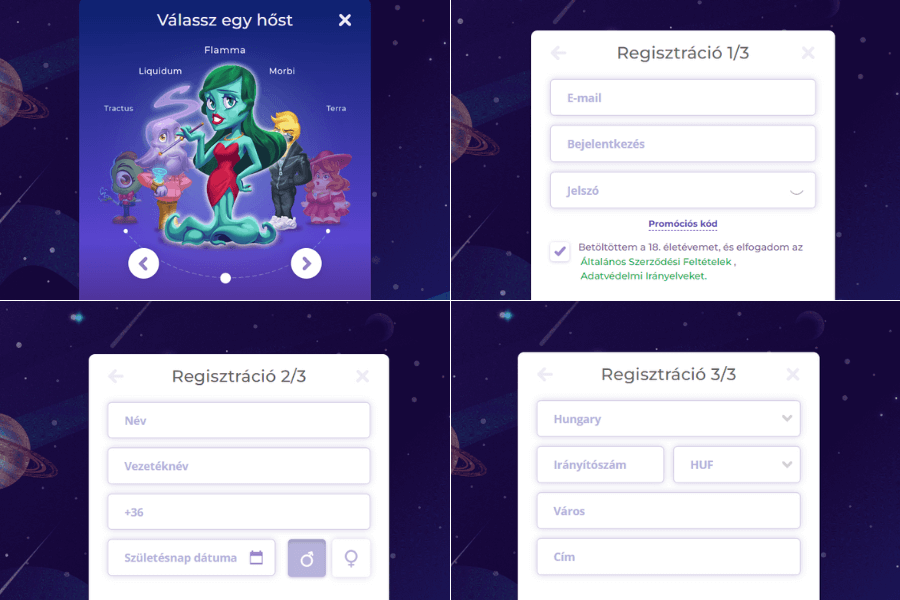Select the female gender button
This screenshot has height=600, width=900.
(351, 558)
